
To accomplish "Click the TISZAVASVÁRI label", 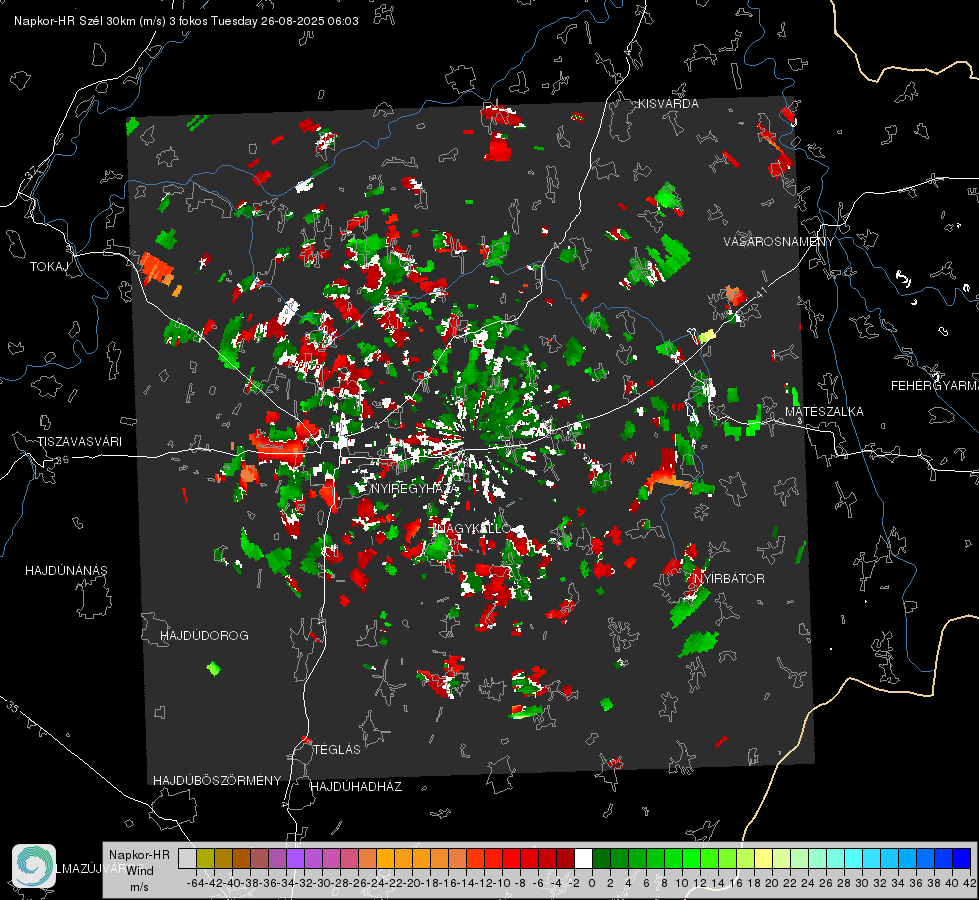I will [79, 442].
